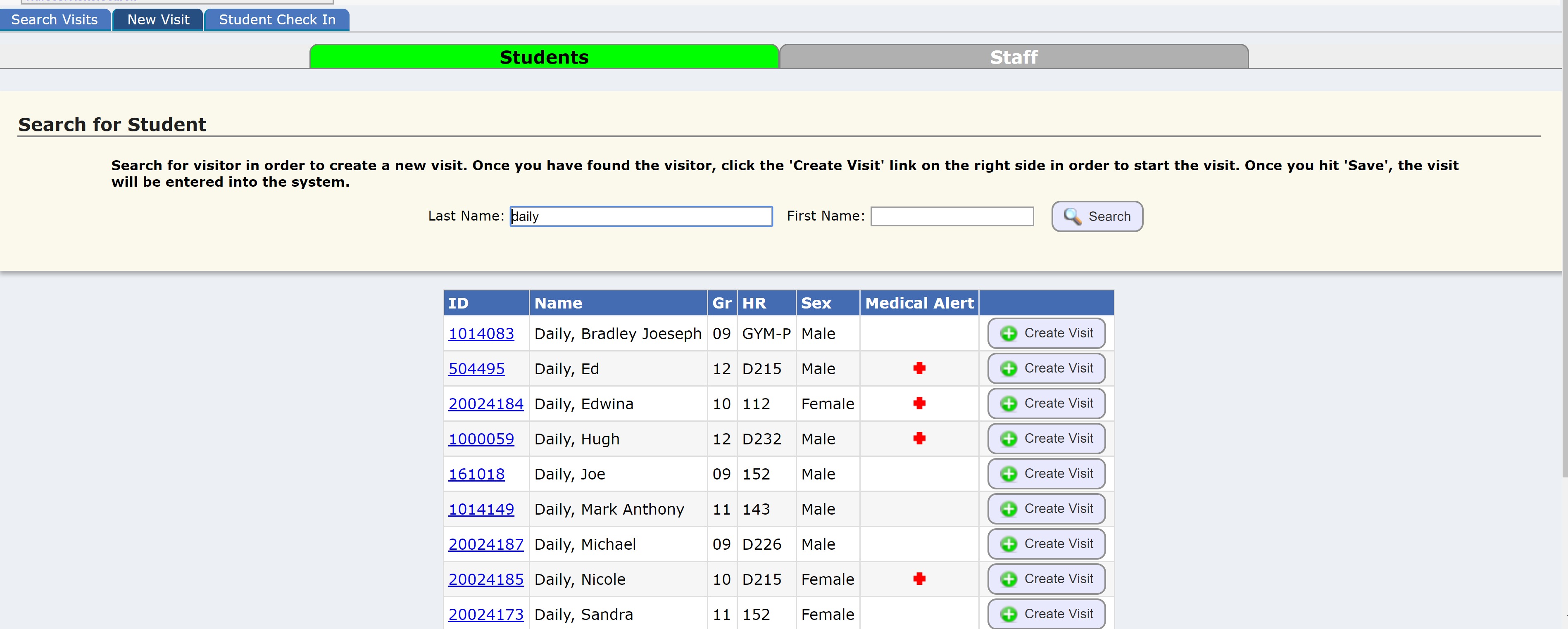The height and width of the screenshot is (629, 1568).
Task: Click the First Name input field
Action: tap(952, 216)
